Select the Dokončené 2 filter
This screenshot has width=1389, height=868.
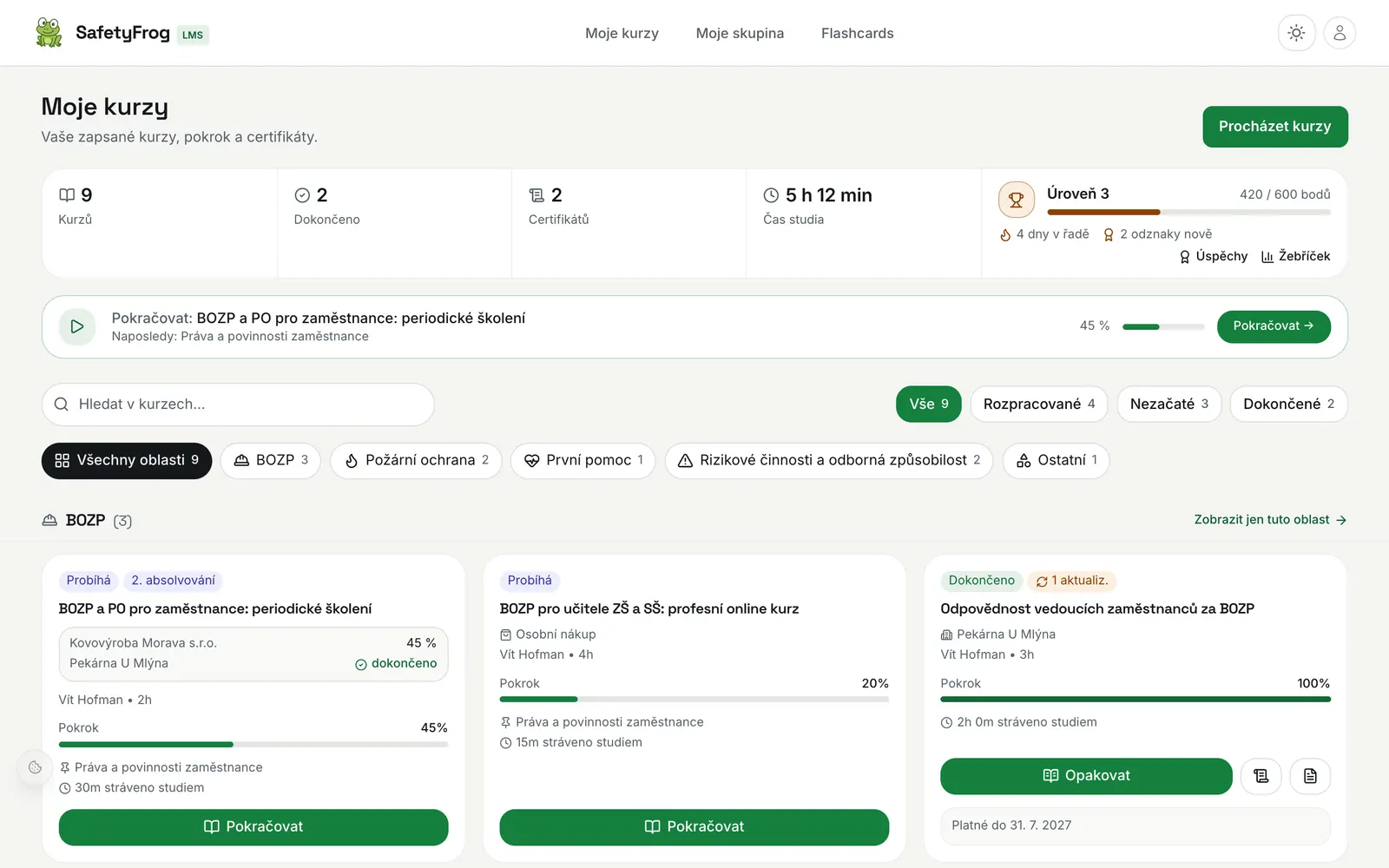[1288, 404]
